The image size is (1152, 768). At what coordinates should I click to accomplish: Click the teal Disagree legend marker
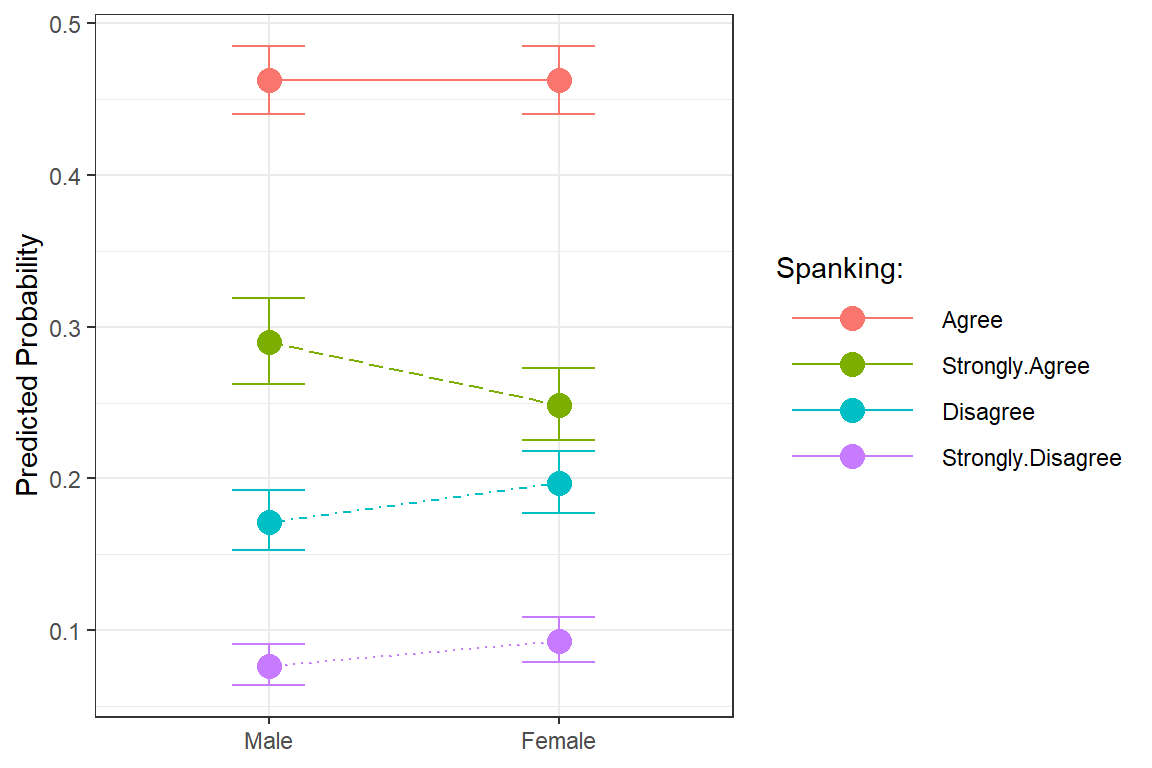click(852, 411)
